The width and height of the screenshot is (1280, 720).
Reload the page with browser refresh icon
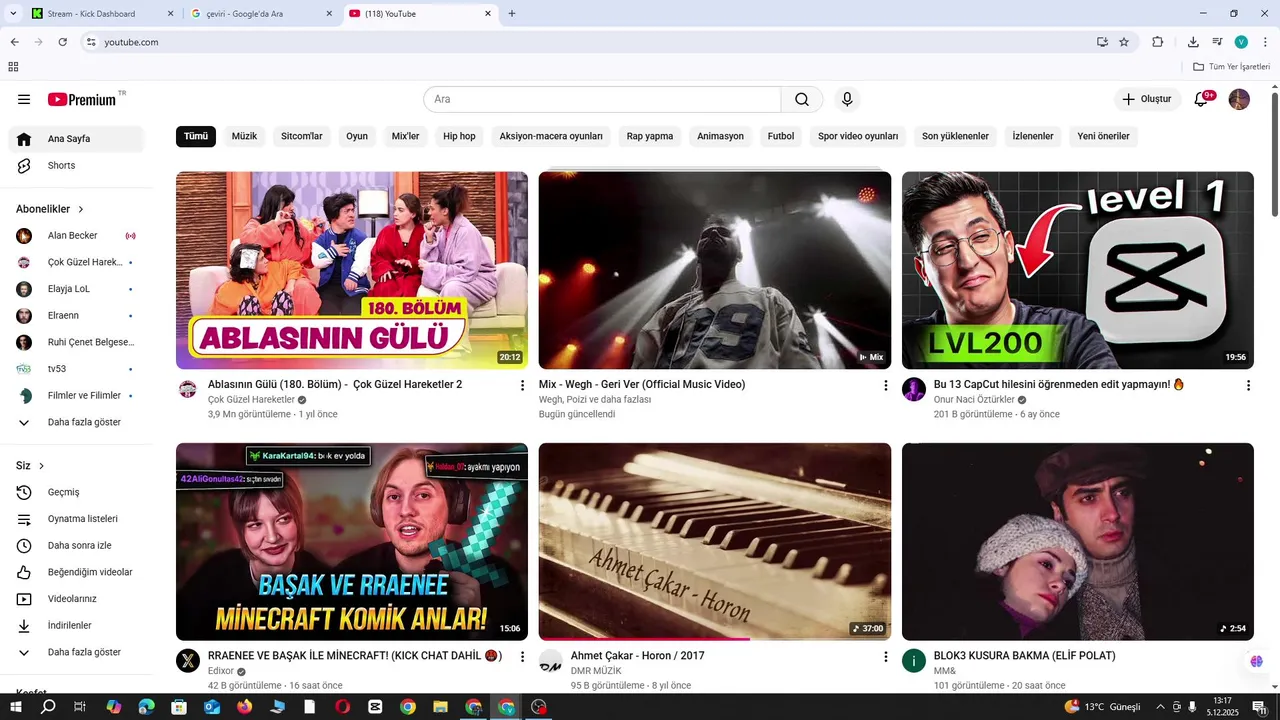[x=63, y=42]
